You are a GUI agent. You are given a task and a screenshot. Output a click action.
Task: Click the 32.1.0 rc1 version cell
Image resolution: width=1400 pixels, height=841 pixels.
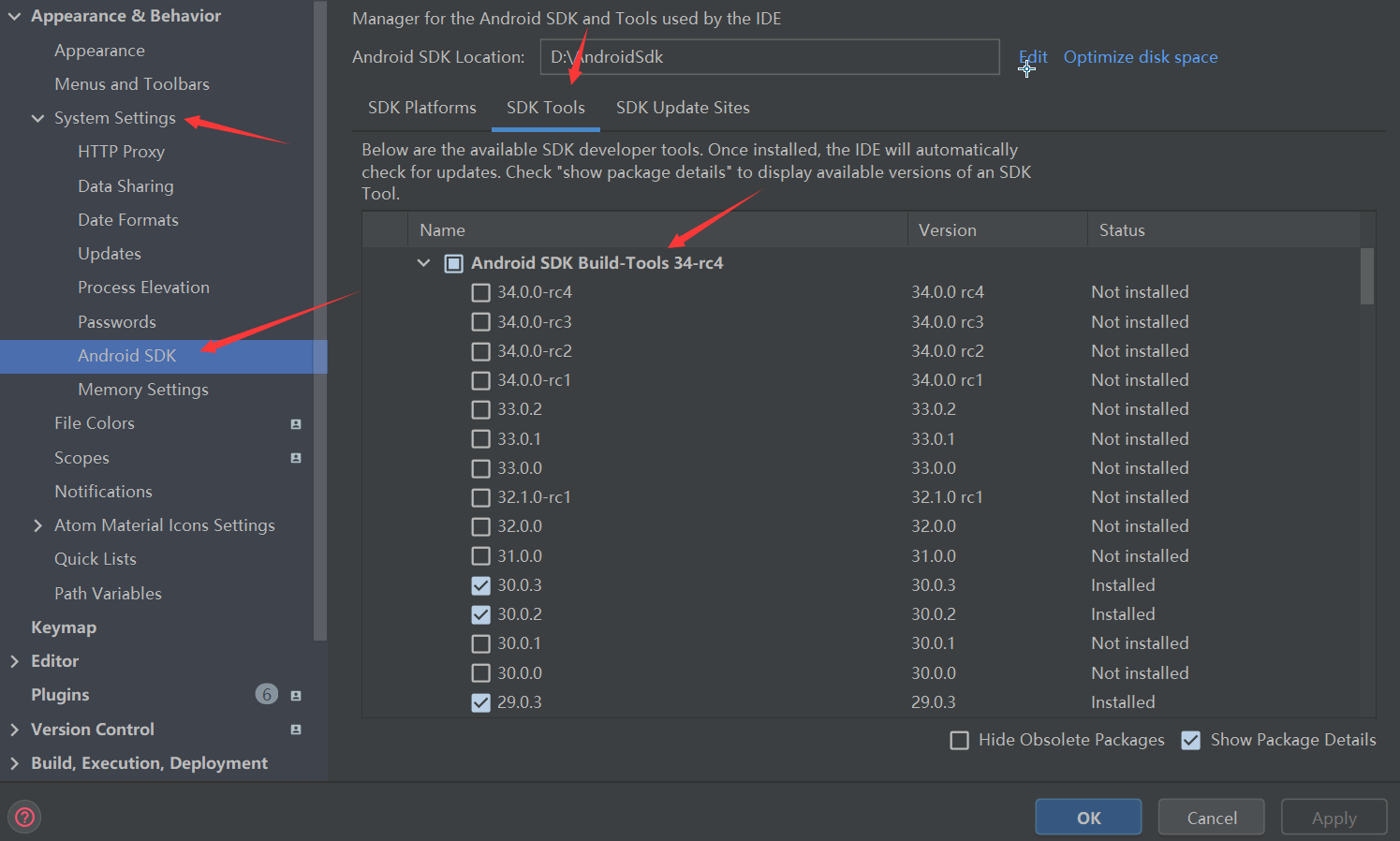pyautogui.click(x=947, y=497)
